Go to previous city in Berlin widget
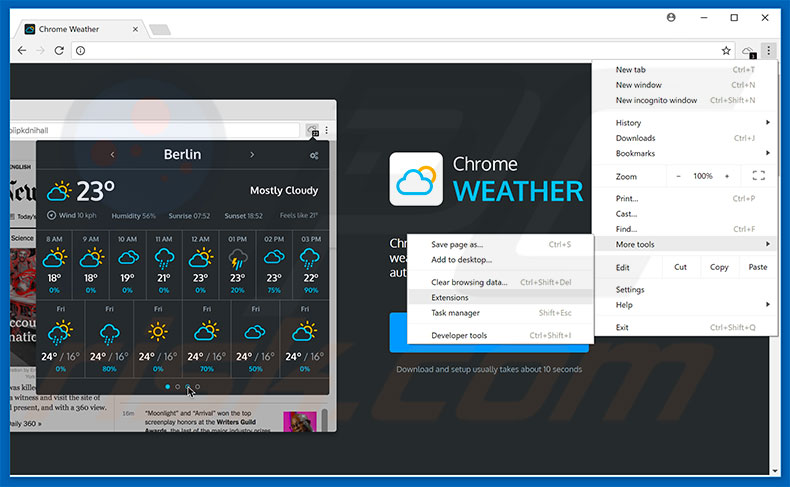The width and height of the screenshot is (790, 487). coord(112,155)
